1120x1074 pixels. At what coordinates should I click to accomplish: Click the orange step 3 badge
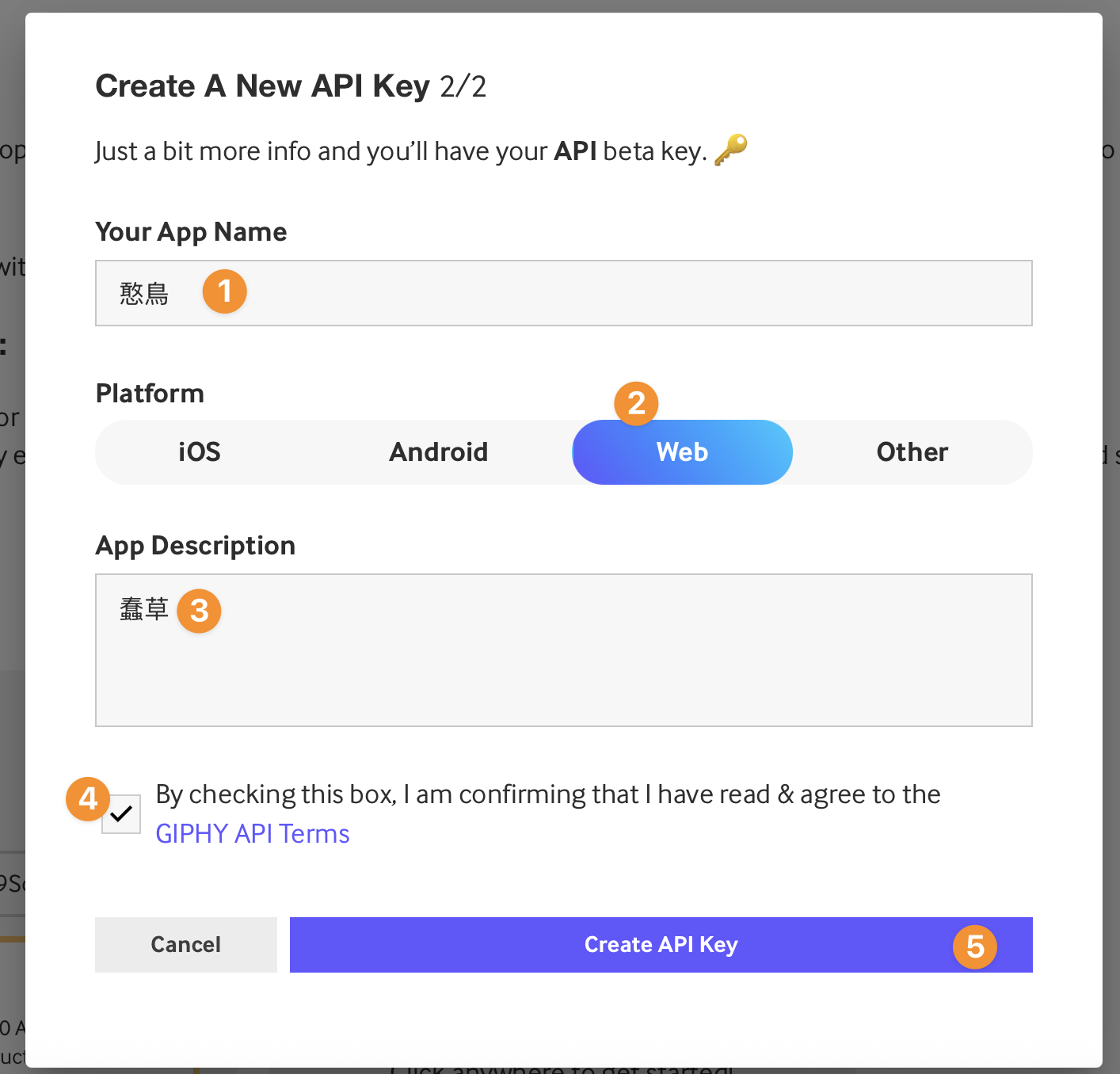tap(199, 611)
